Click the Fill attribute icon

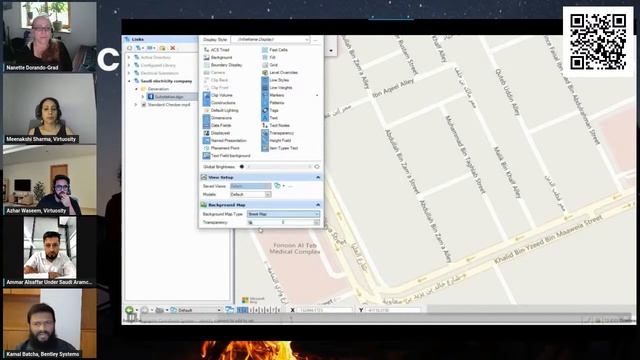[x=265, y=58]
